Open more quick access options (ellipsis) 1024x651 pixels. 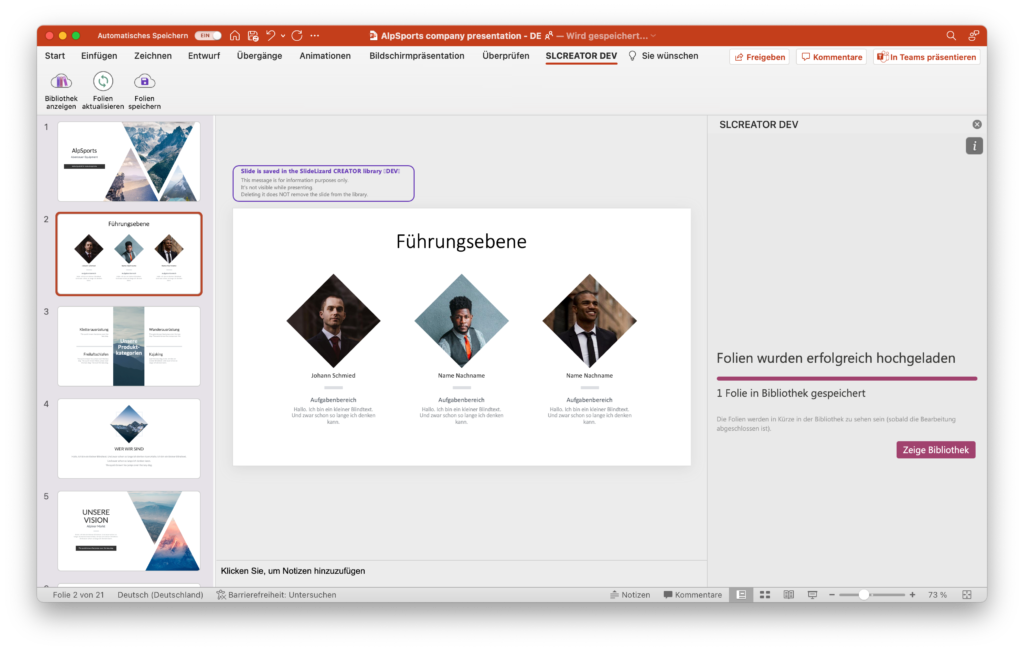(x=315, y=36)
